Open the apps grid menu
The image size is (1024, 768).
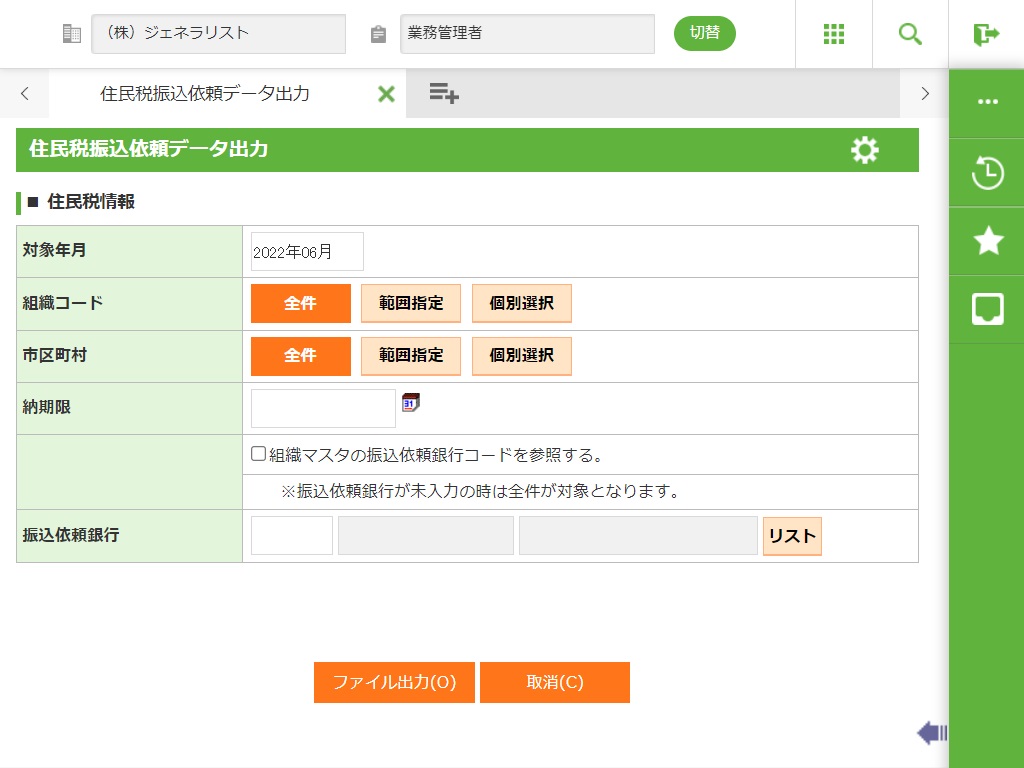(834, 34)
